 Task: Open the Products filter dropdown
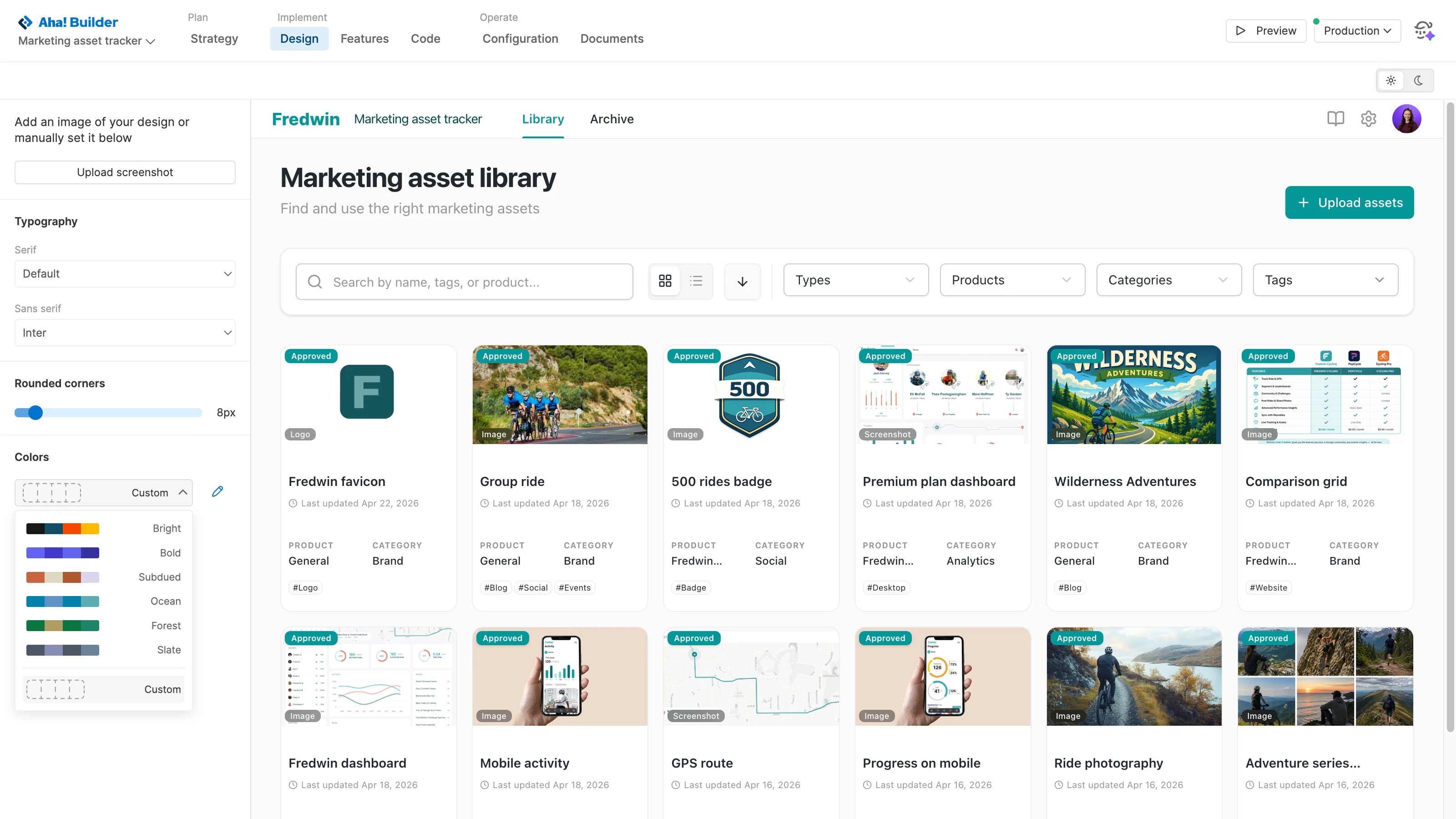[1012, 280]
